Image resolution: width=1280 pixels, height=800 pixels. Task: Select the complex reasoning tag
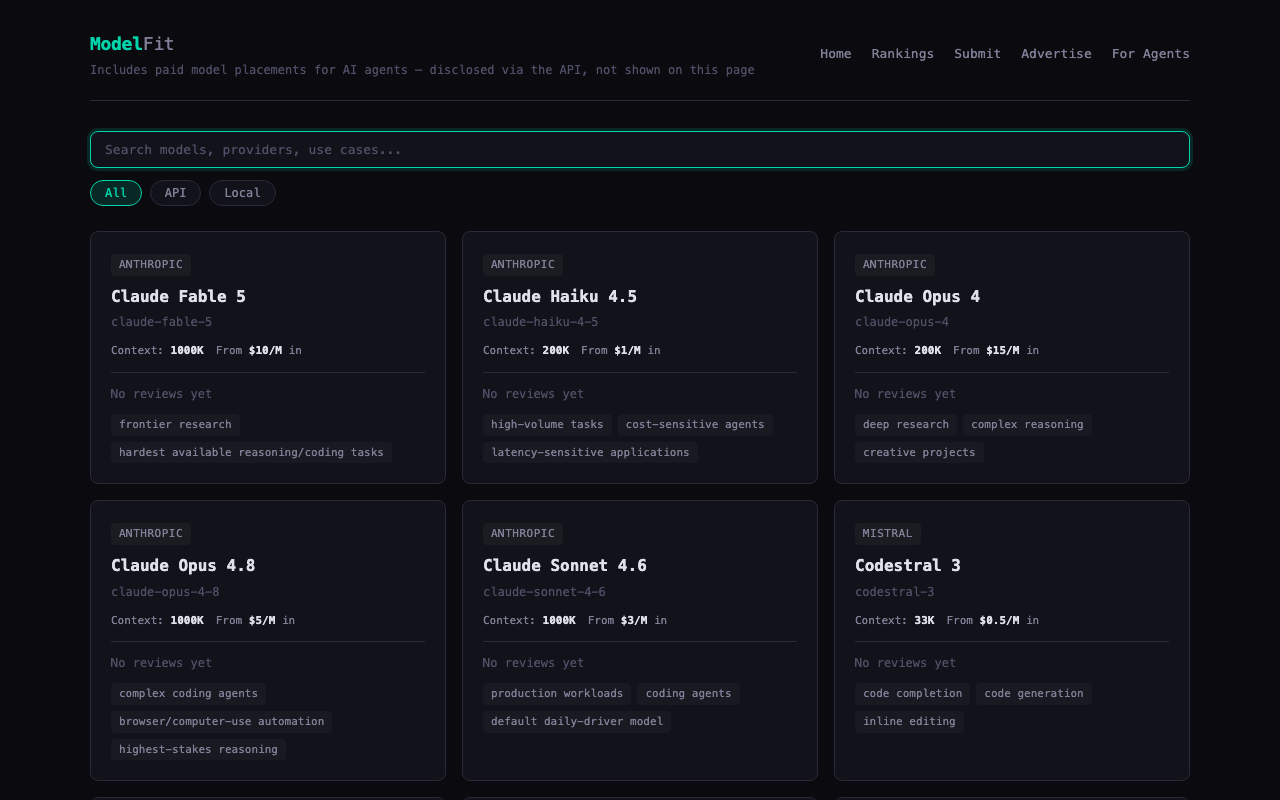pos(1027,425)
